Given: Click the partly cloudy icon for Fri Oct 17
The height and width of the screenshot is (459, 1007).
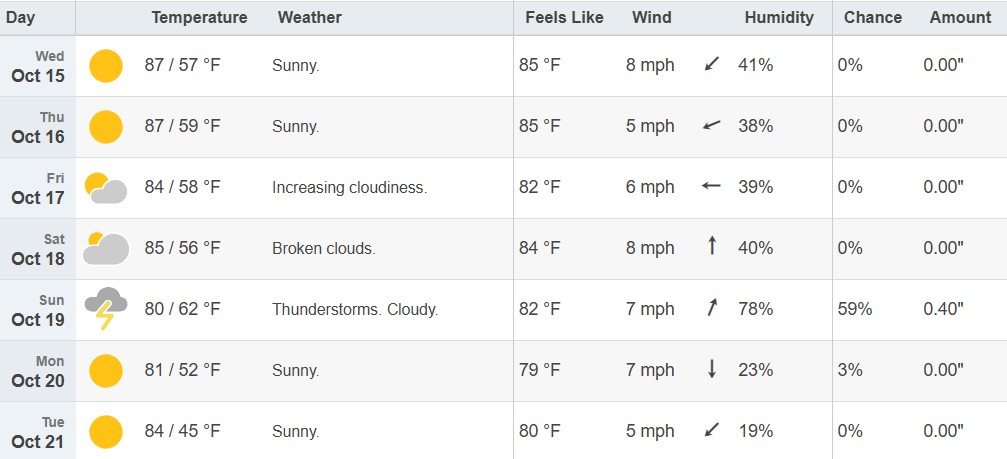Looking at the screenshot, I should [105, 187].
